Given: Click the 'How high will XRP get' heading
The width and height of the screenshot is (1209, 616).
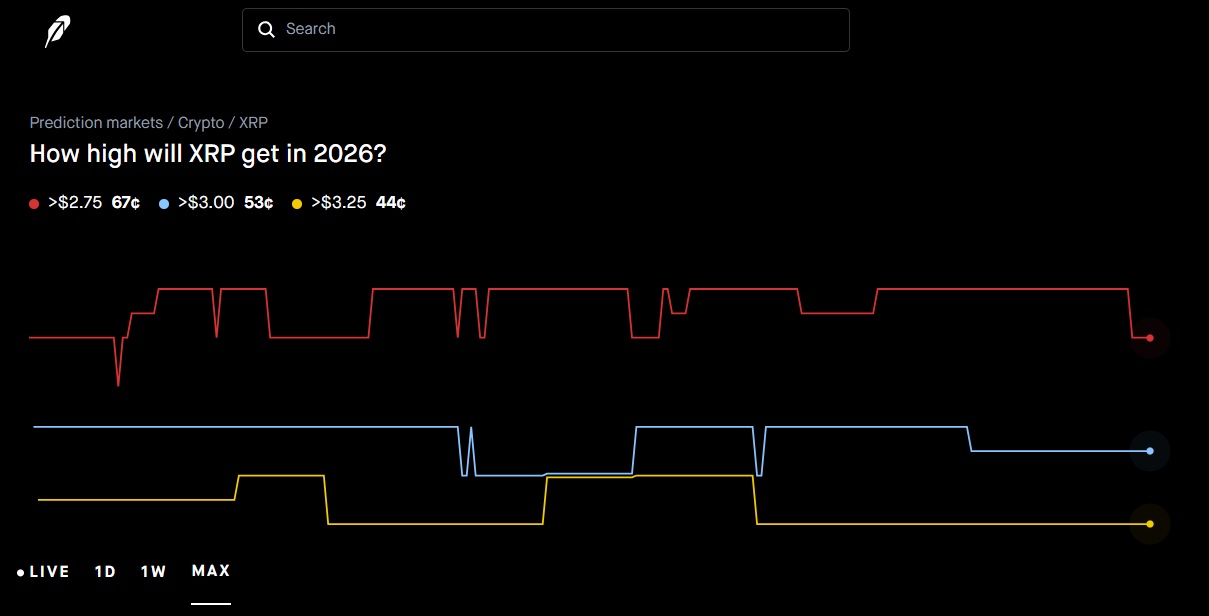Looking at the screenshot, I should (x=208, y=154).
